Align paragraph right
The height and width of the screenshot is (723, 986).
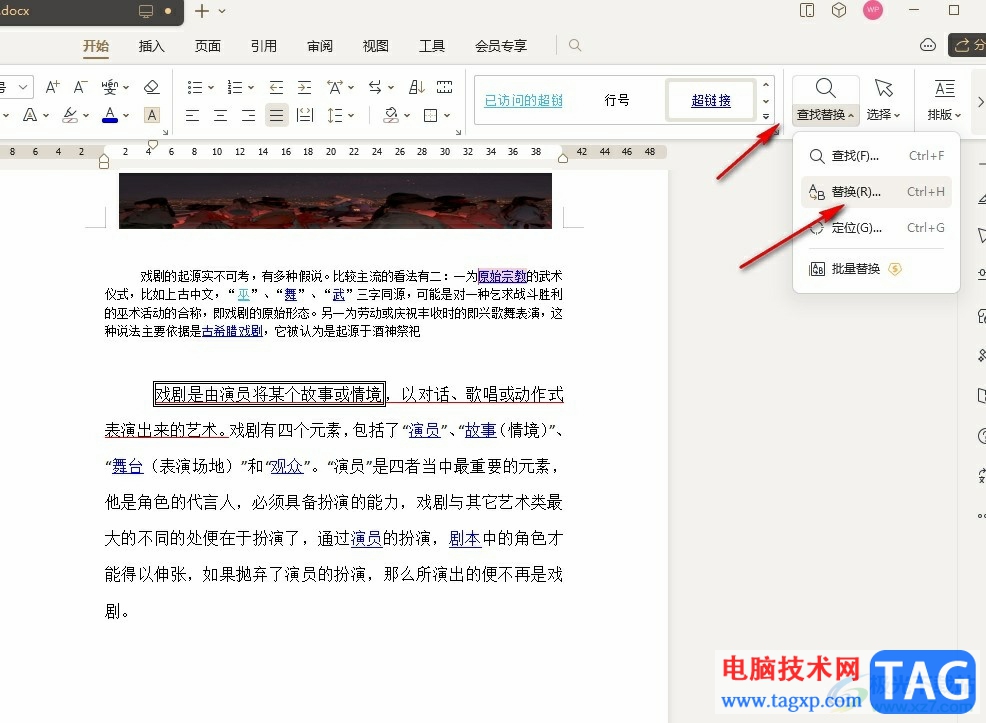click(249, 116)
